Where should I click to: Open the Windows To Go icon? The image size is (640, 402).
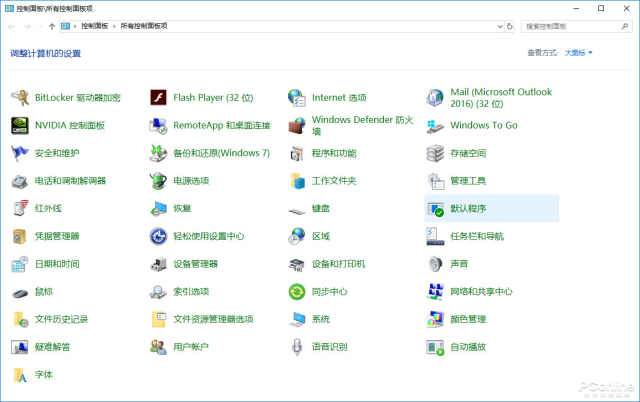[x=435, y=126]
